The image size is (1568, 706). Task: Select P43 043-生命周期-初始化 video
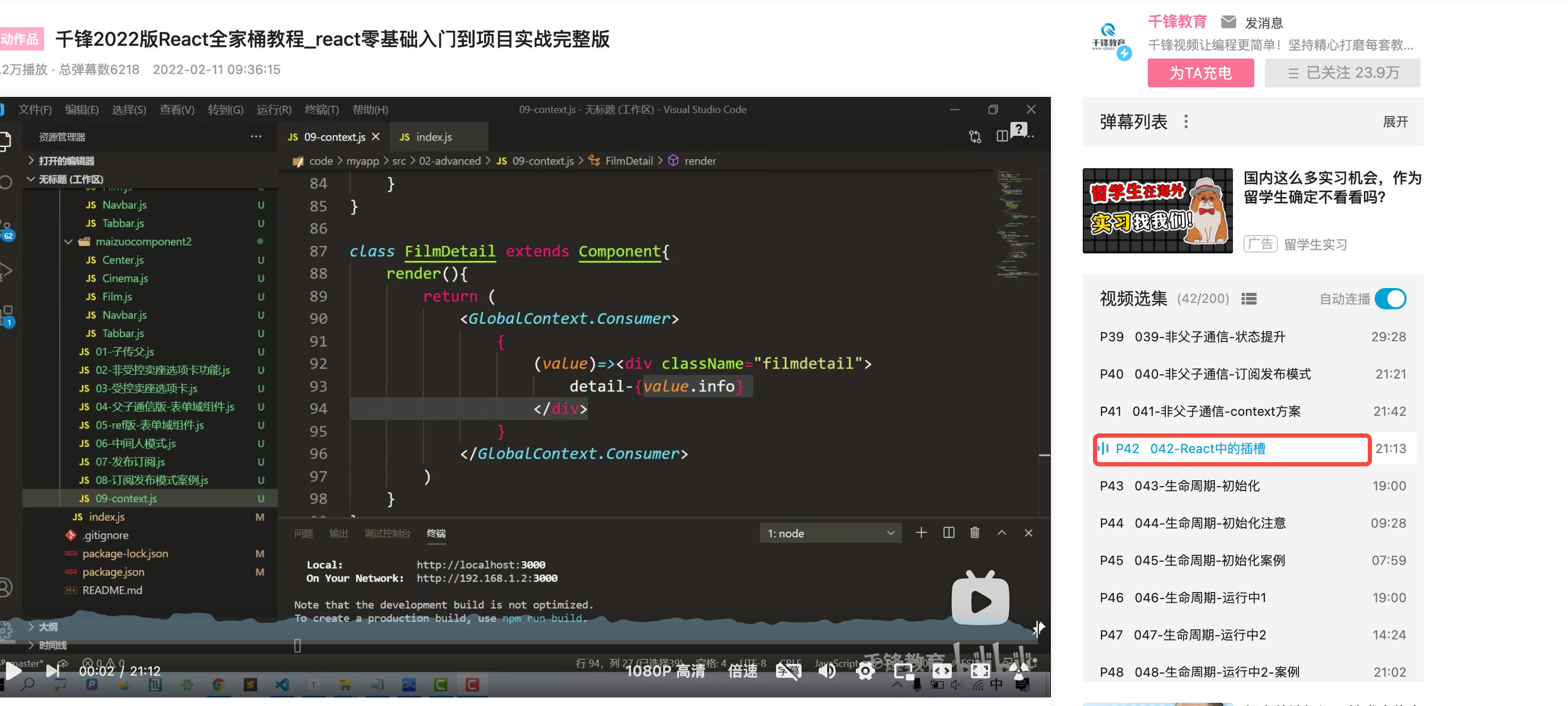tap(1252, 486)
